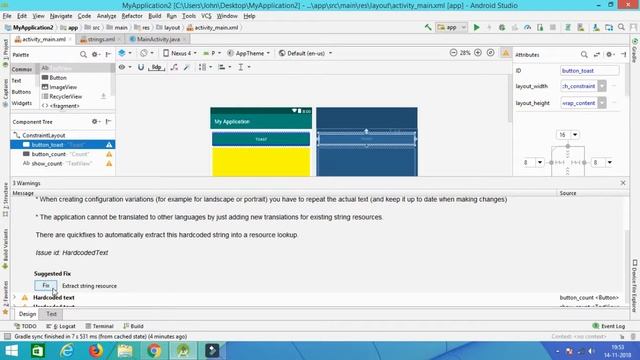640x360 pixels.
Task: Click the Make Project hammer icon
Action: click(428, 27)
